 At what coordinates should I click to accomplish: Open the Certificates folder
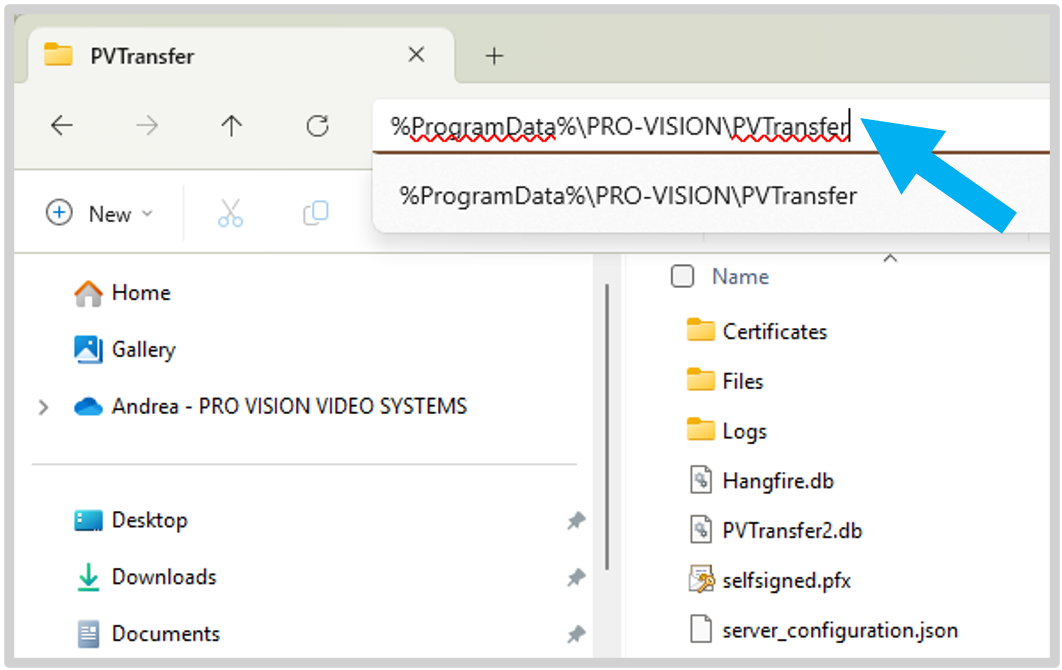pos(757,331)
